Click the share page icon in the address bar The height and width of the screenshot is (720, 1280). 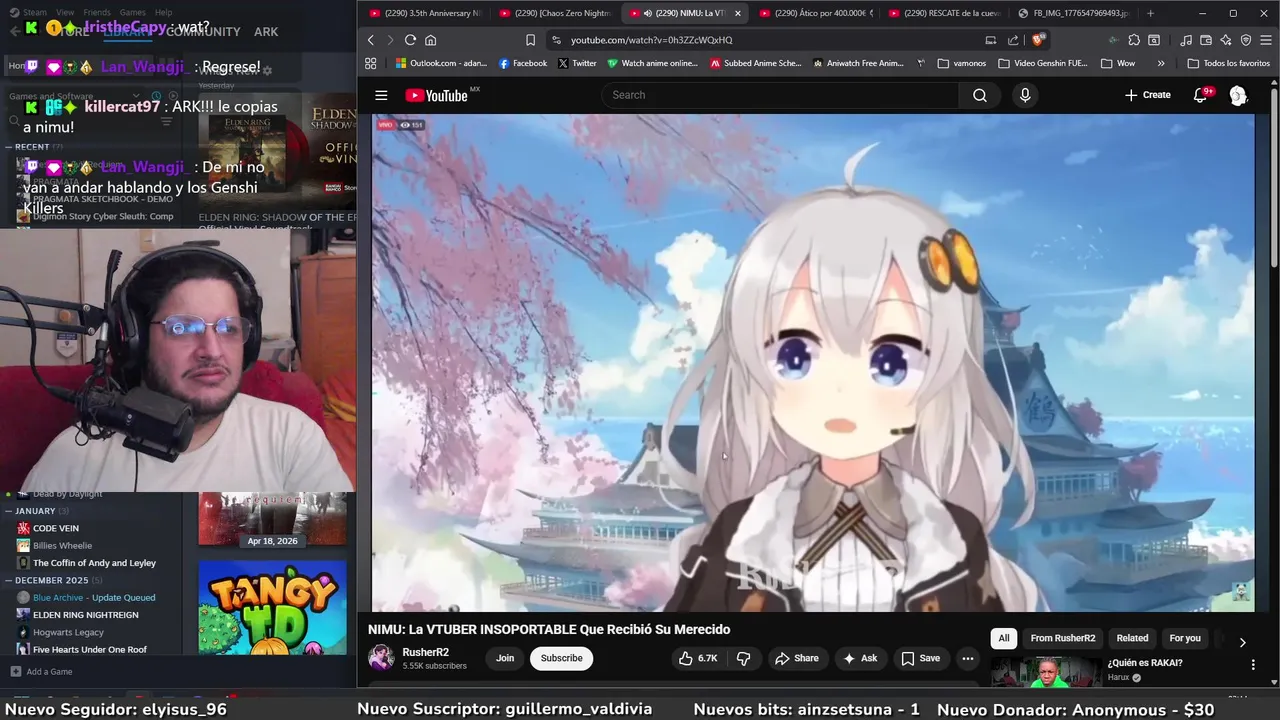point(1013,40)
